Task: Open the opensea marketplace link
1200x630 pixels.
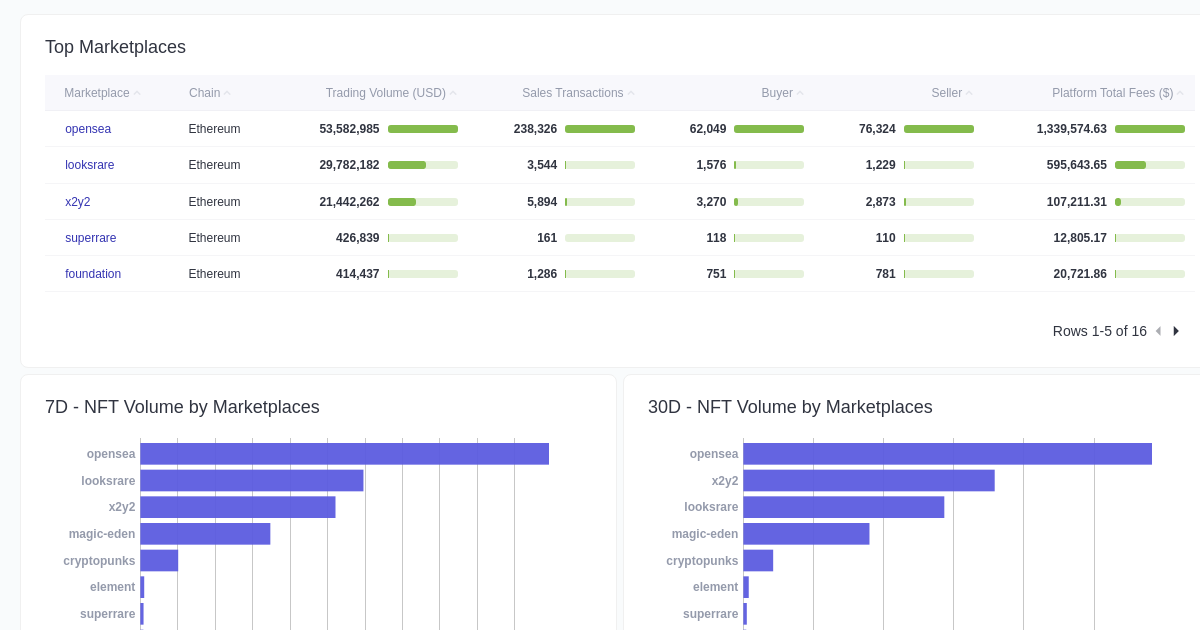Action: (88, 128)
